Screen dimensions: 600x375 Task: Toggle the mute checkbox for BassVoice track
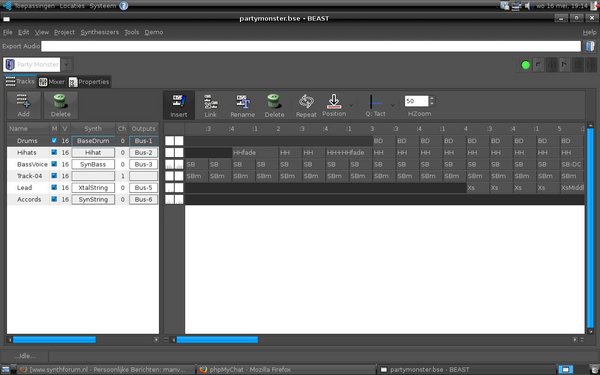click(x=54, y=164)
